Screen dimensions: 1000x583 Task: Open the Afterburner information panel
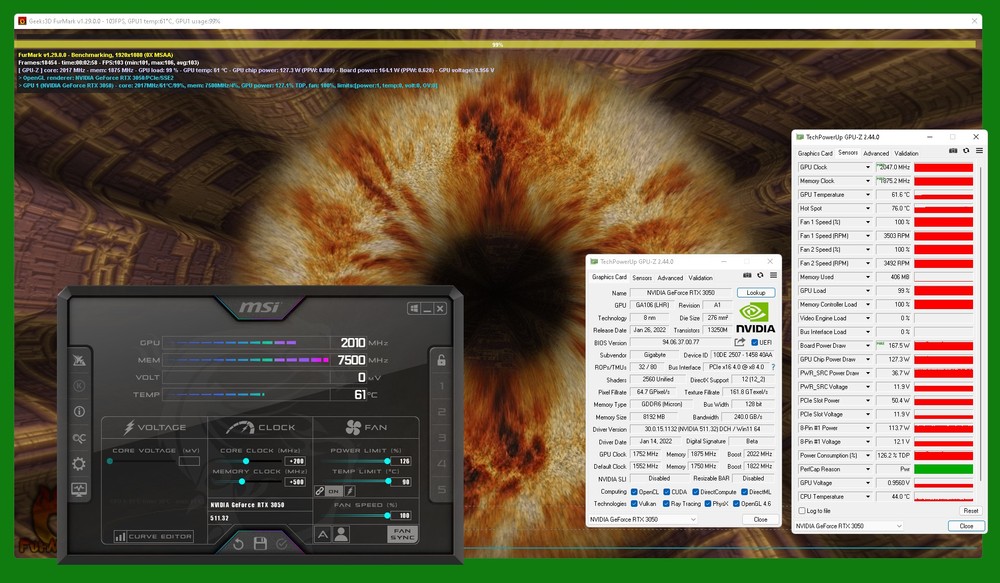coord(79,411)
